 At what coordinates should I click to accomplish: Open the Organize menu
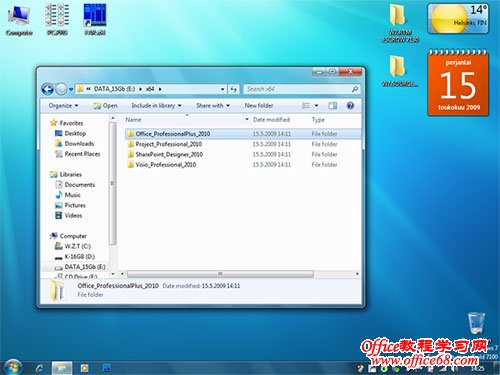pyautogui.click(x=63, y=106)
